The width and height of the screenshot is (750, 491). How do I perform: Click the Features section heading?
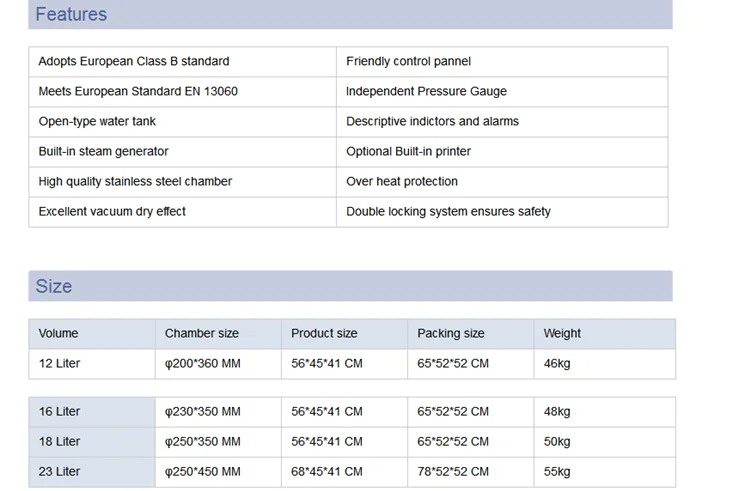click(x=71, y=15)
